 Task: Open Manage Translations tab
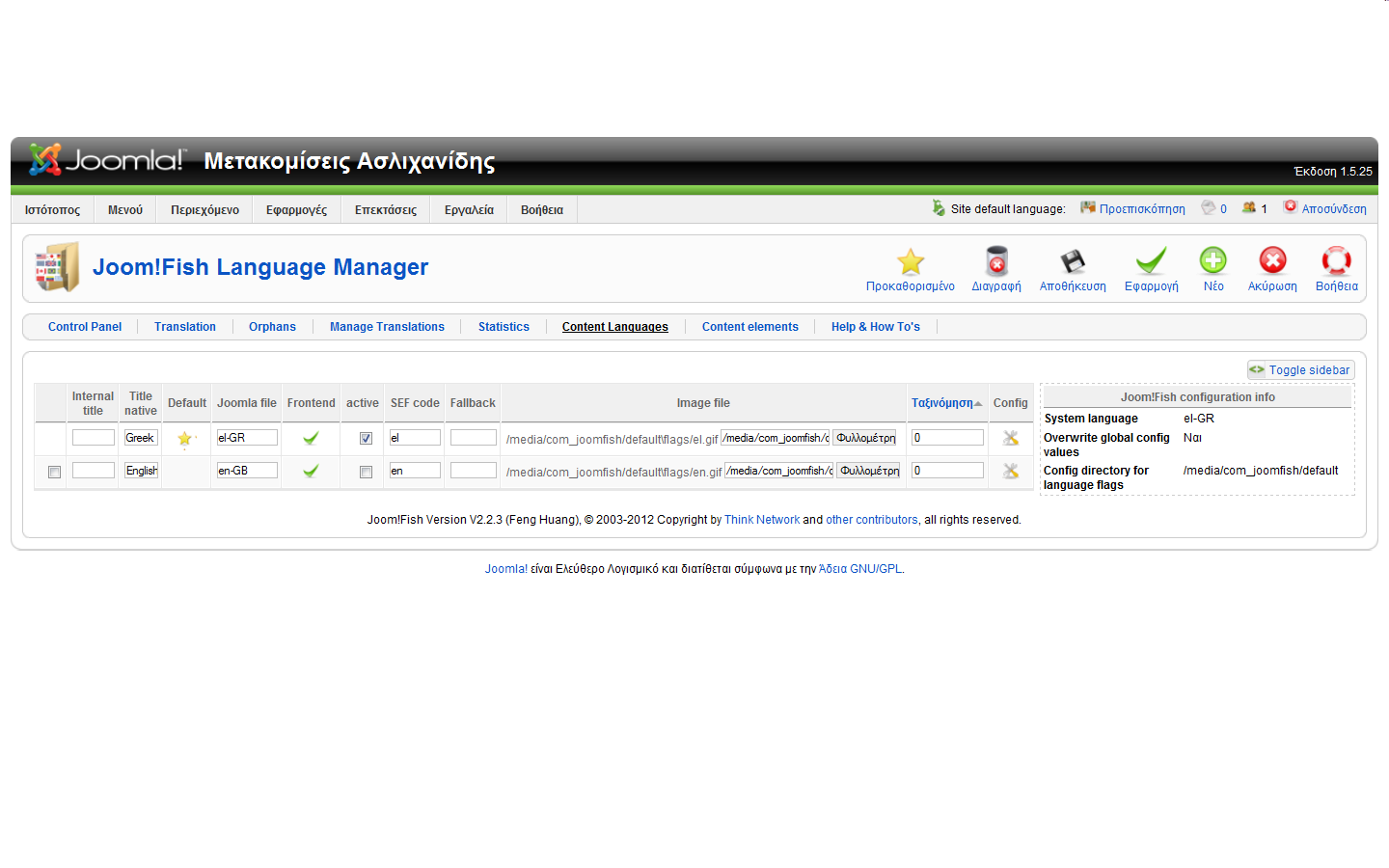(387, 327)
